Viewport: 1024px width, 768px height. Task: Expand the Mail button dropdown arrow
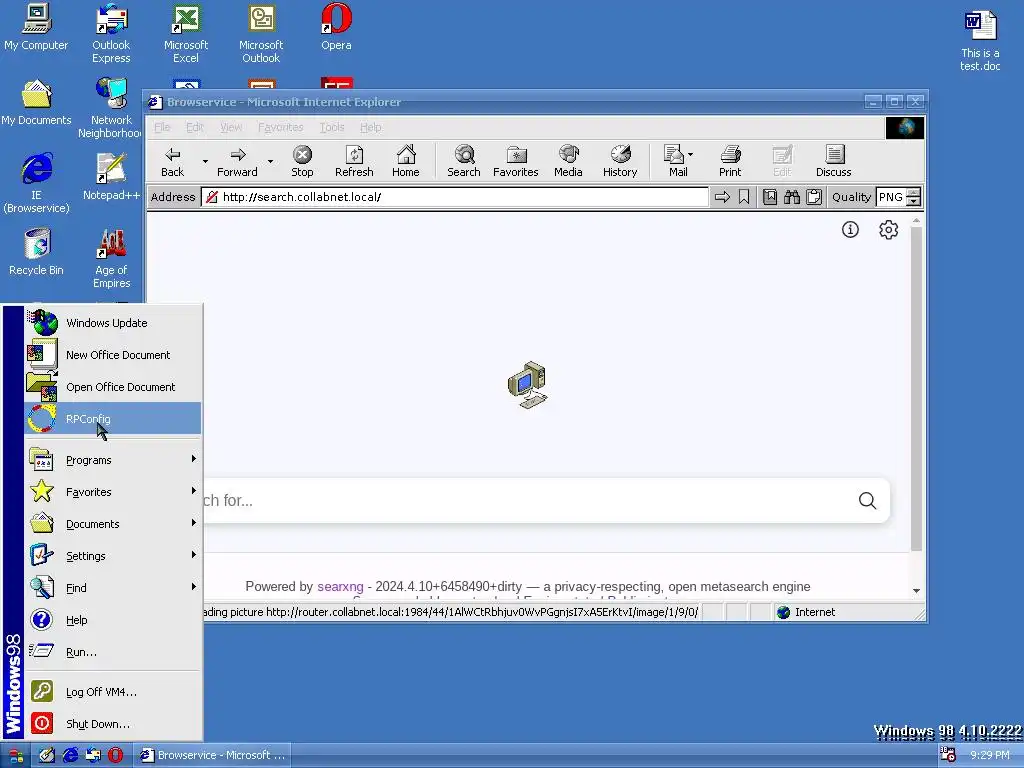[x=691, y=155]
